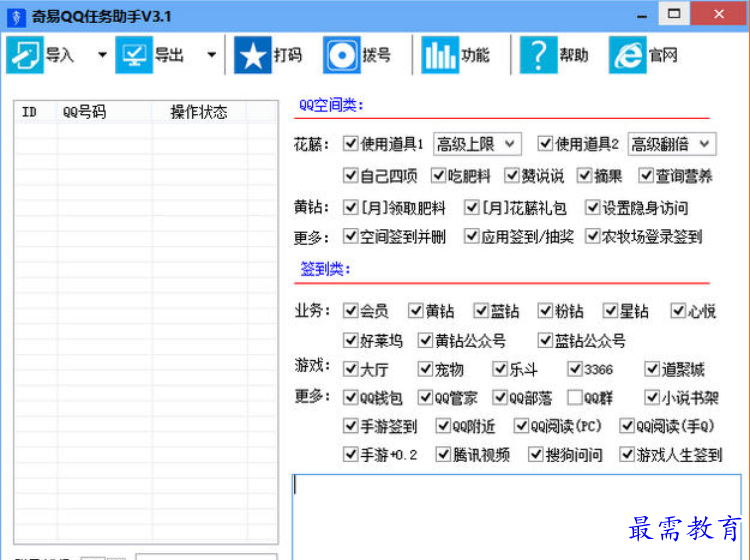Screen dimensions: 750x560
Task: Toggle the 手游签到 checkbox
Action: point(350,425)
